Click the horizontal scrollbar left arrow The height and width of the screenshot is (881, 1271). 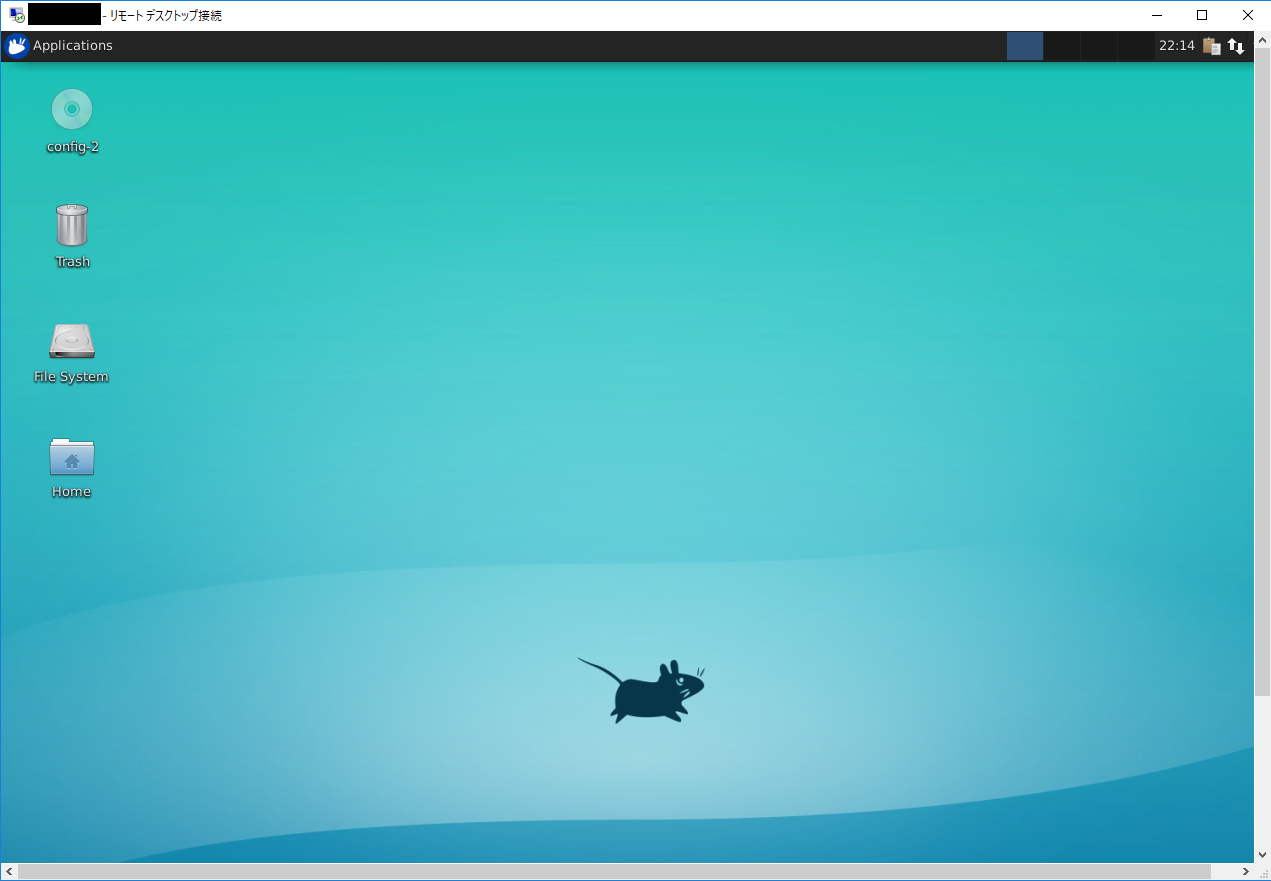point(9,872)
